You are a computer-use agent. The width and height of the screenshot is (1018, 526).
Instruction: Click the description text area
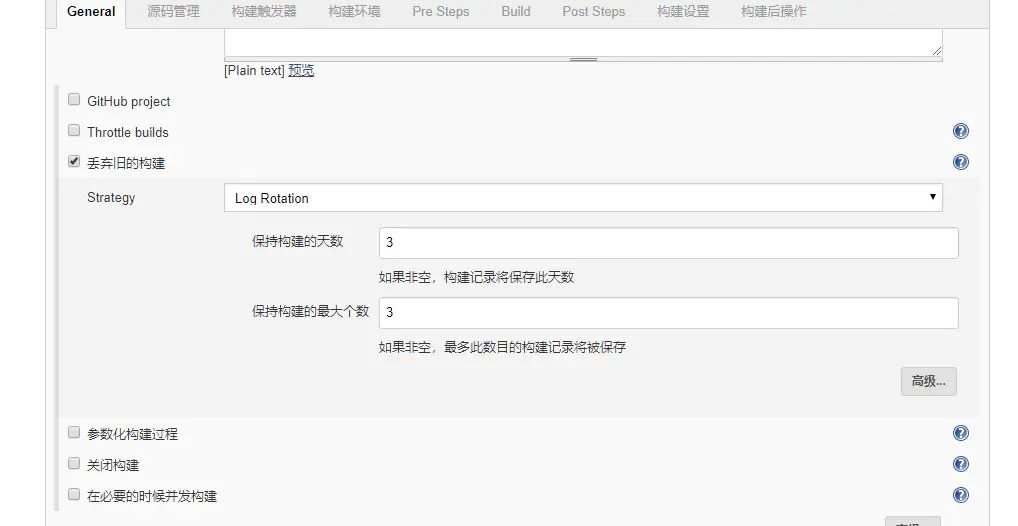[583, 42]
